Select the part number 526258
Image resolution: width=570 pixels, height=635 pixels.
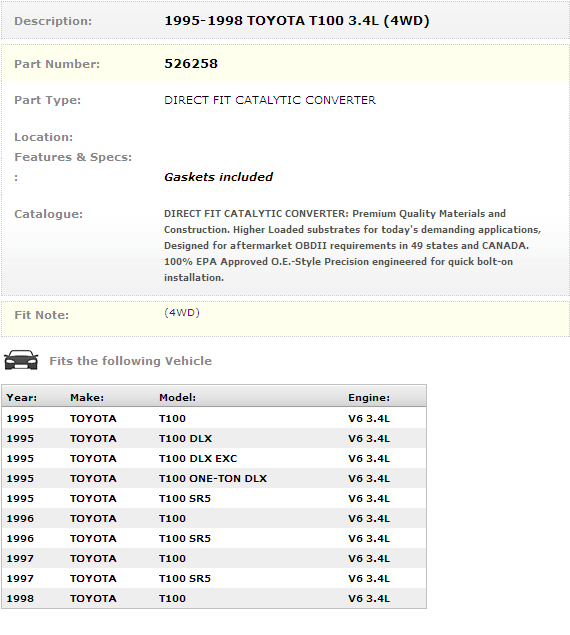pyautogui.click(x=191, y=64)
